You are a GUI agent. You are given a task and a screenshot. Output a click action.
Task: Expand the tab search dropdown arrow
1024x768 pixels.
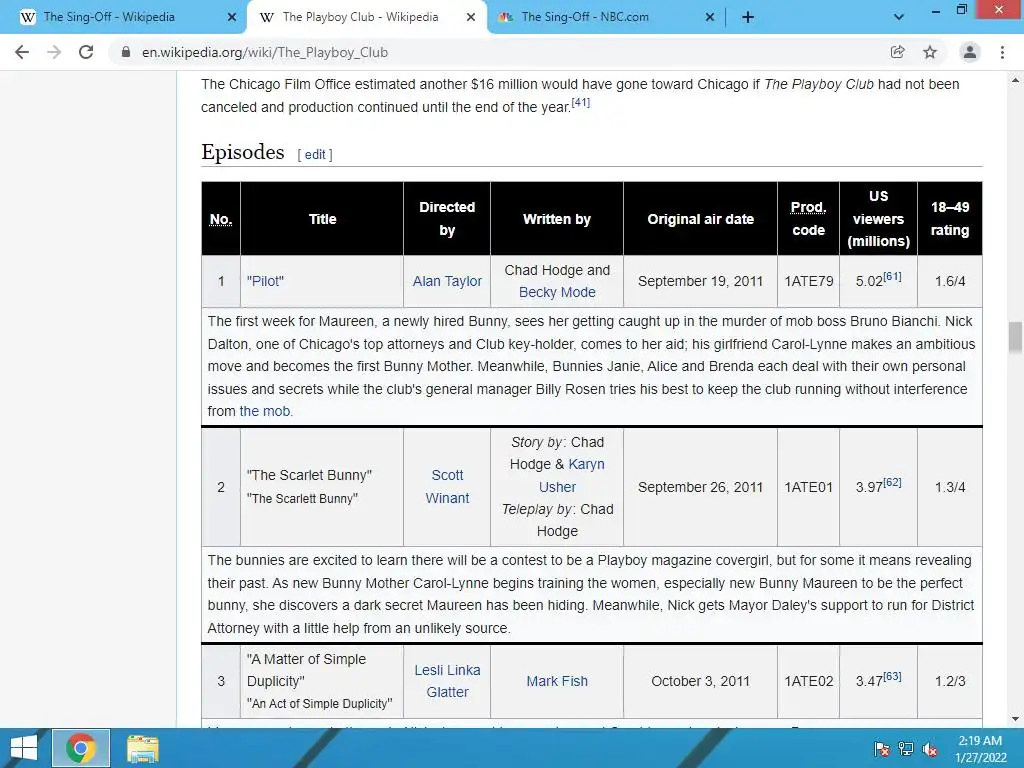(899, 18)
